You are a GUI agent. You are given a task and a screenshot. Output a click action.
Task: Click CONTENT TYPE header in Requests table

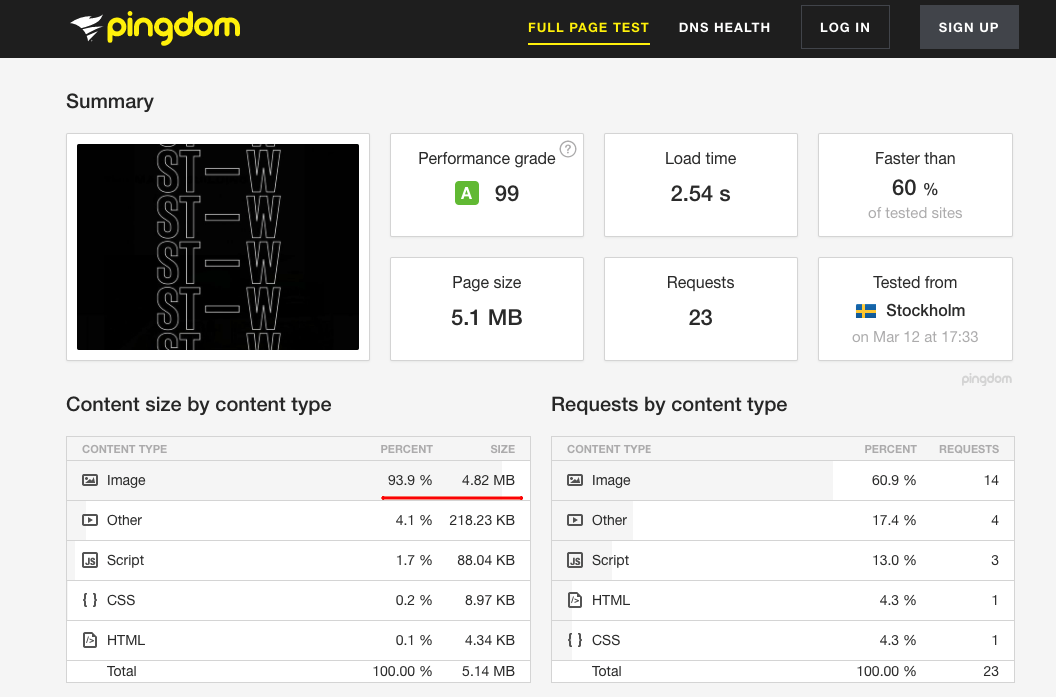coord(609,449)
